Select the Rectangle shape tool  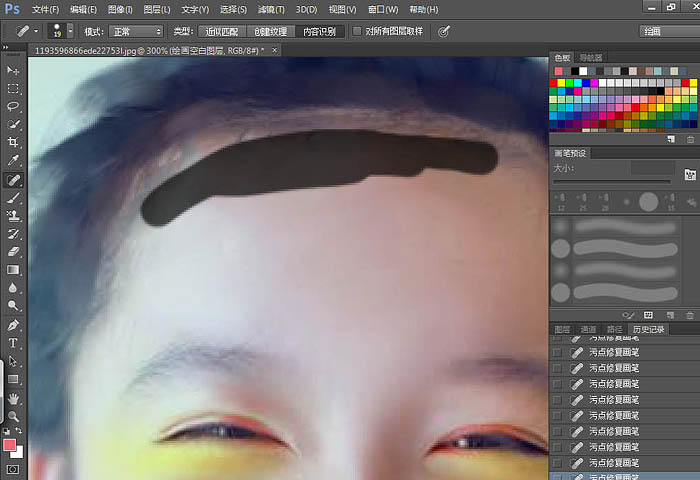pyautogui.click(x=13, y=379)
